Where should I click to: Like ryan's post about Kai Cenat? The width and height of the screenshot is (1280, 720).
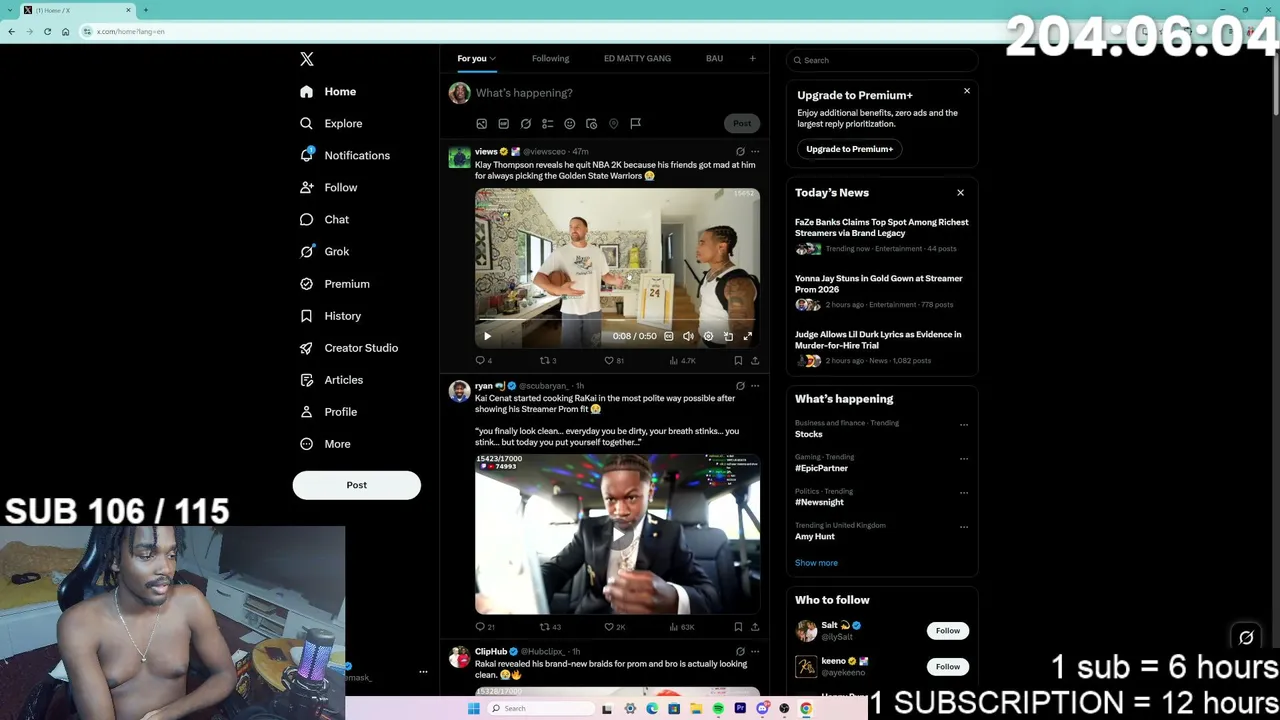[x=615, y=627]
